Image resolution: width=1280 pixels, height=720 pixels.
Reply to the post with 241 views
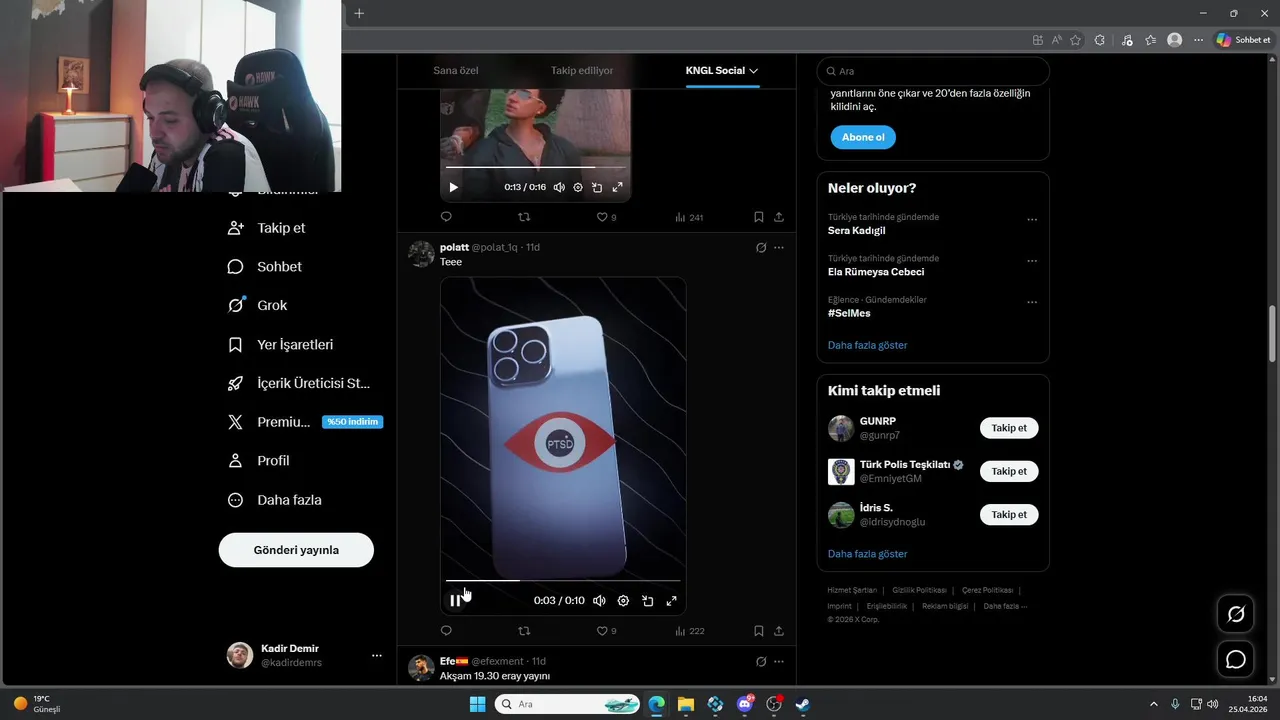[446, 217]
